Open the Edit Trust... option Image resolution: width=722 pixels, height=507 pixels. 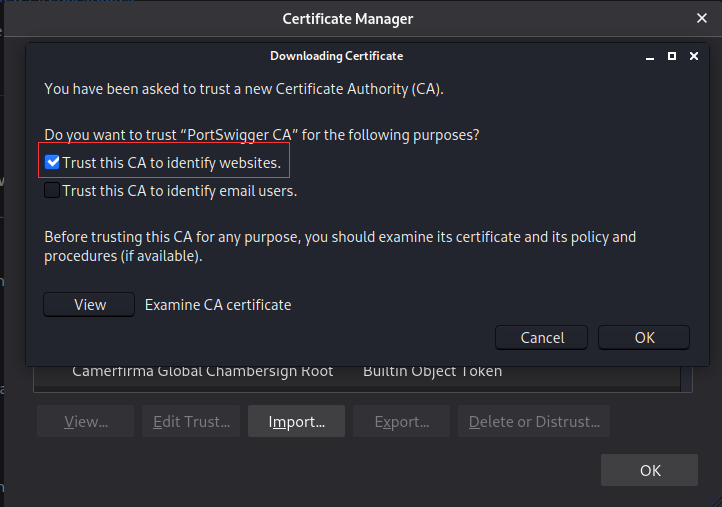(x=191, y=422)
